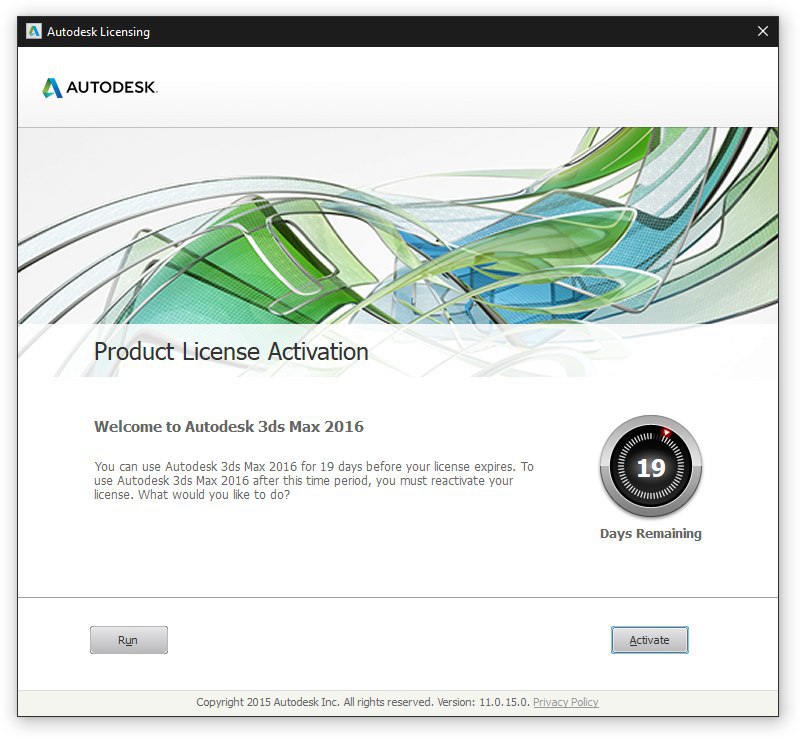The image size is (800, 739).
Task: Click the Autodesk logo in header
Action: pos(99,87)
